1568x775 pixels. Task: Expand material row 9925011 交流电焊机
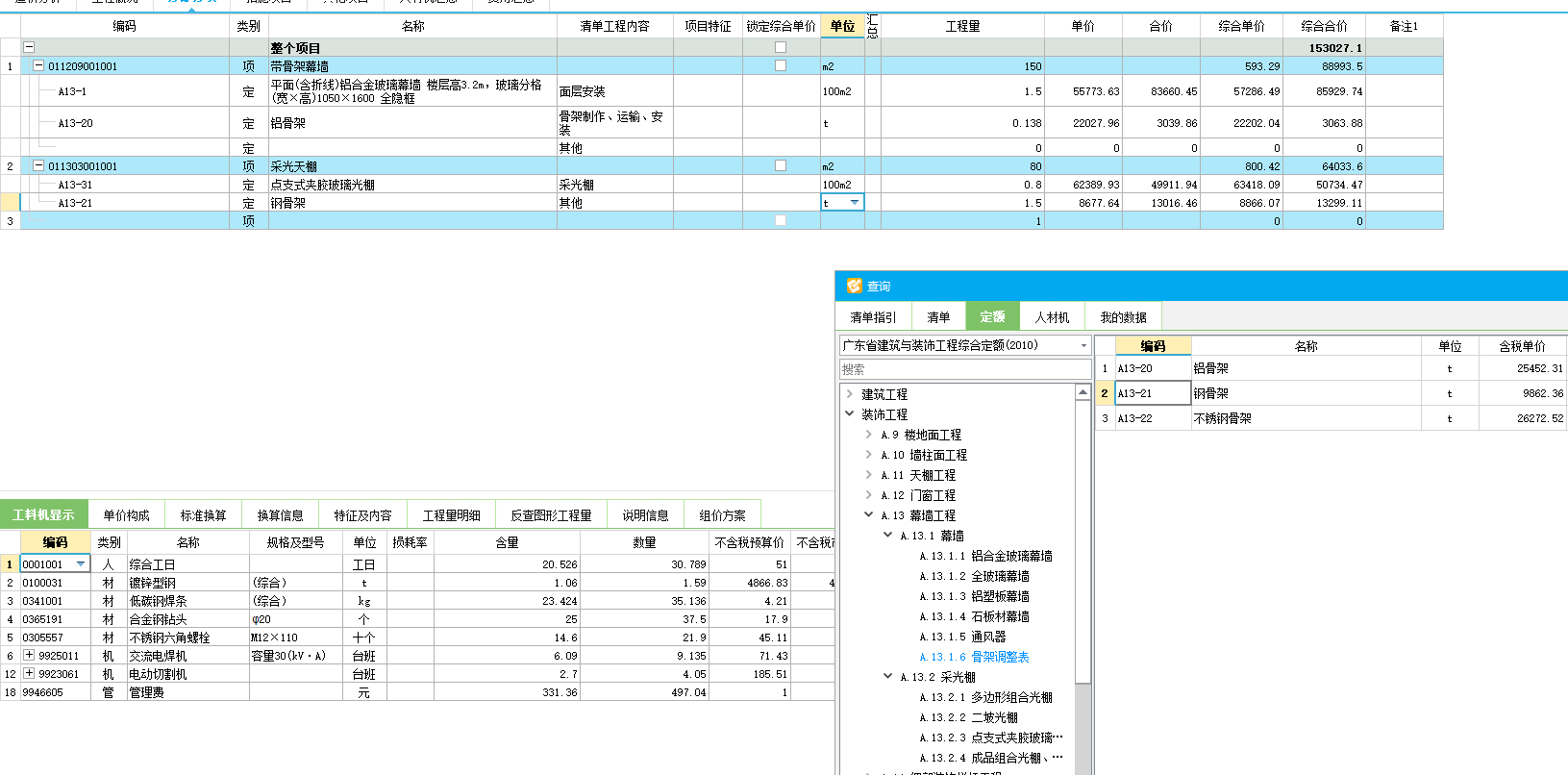[x=29, y=655]
